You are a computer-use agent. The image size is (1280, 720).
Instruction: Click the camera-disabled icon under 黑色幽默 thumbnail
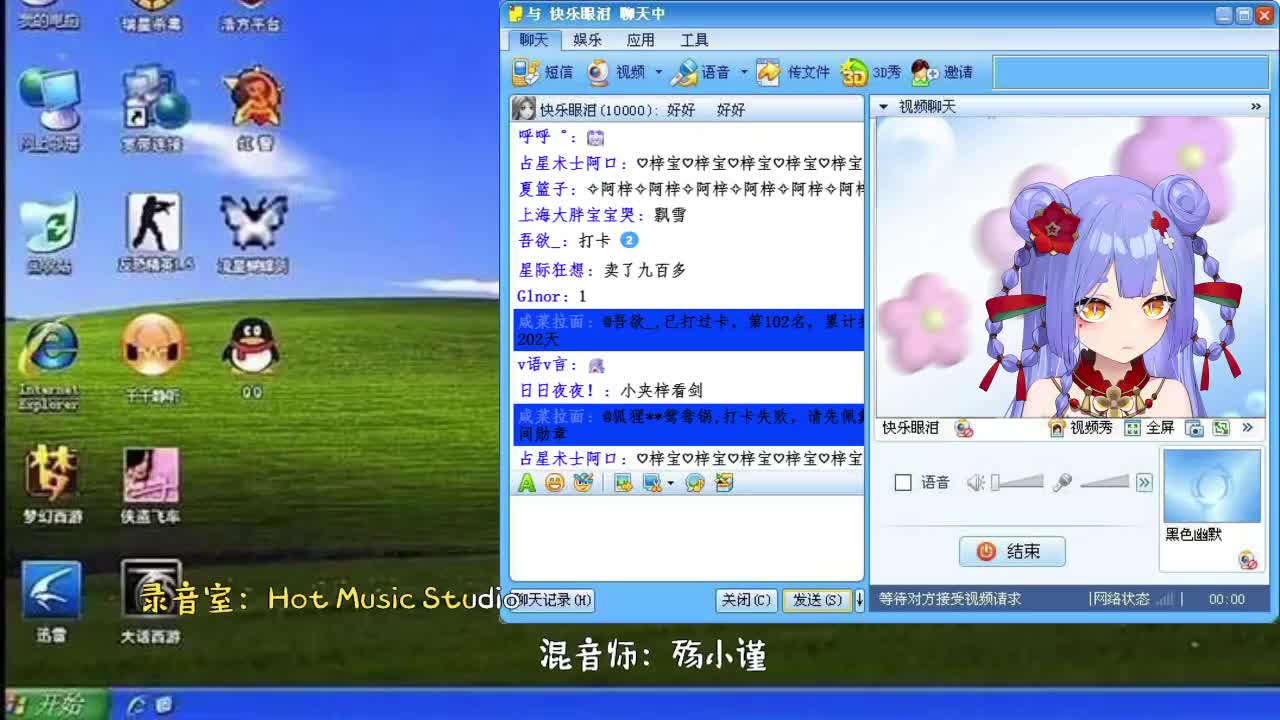pyautogui.click(x=1248, y=560)
